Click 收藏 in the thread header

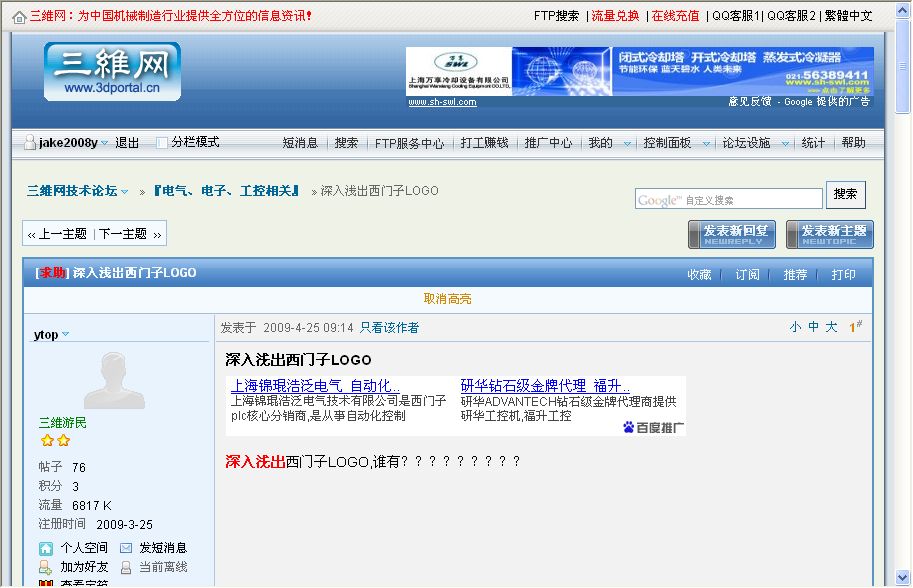coord(699,274)
